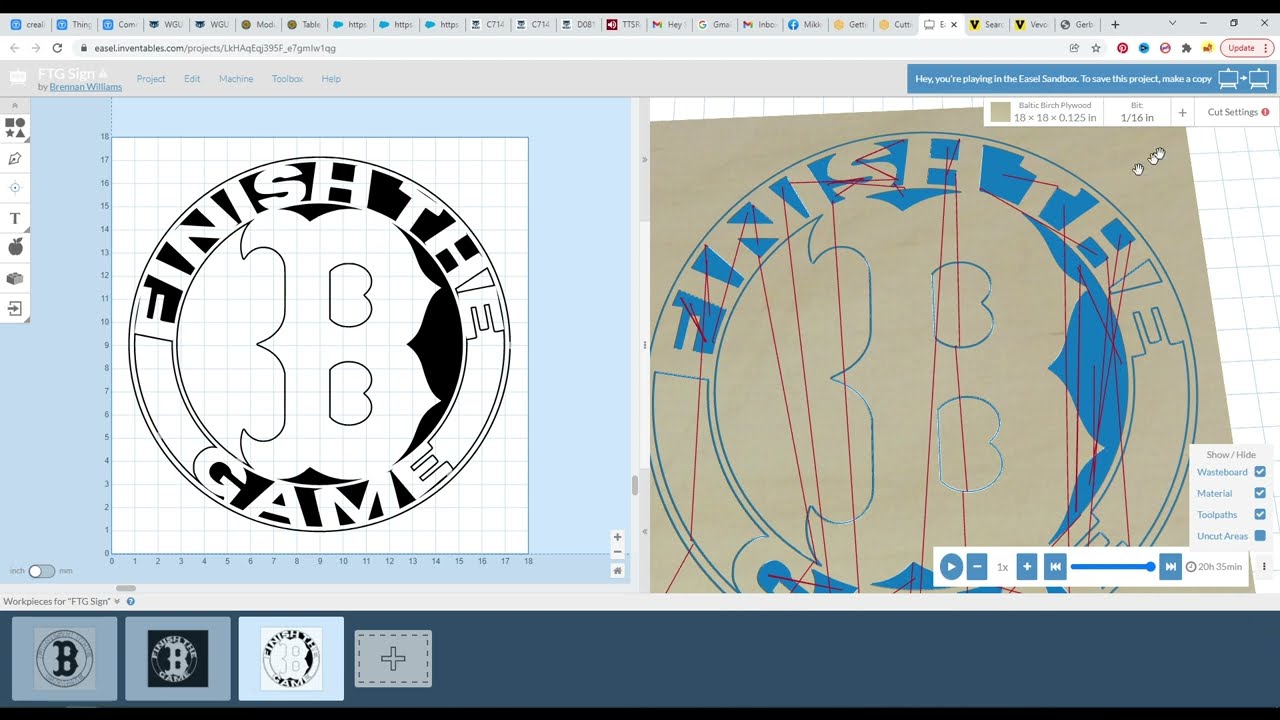
Task: Open the Machine menu
Action: (x=236, y=79)
